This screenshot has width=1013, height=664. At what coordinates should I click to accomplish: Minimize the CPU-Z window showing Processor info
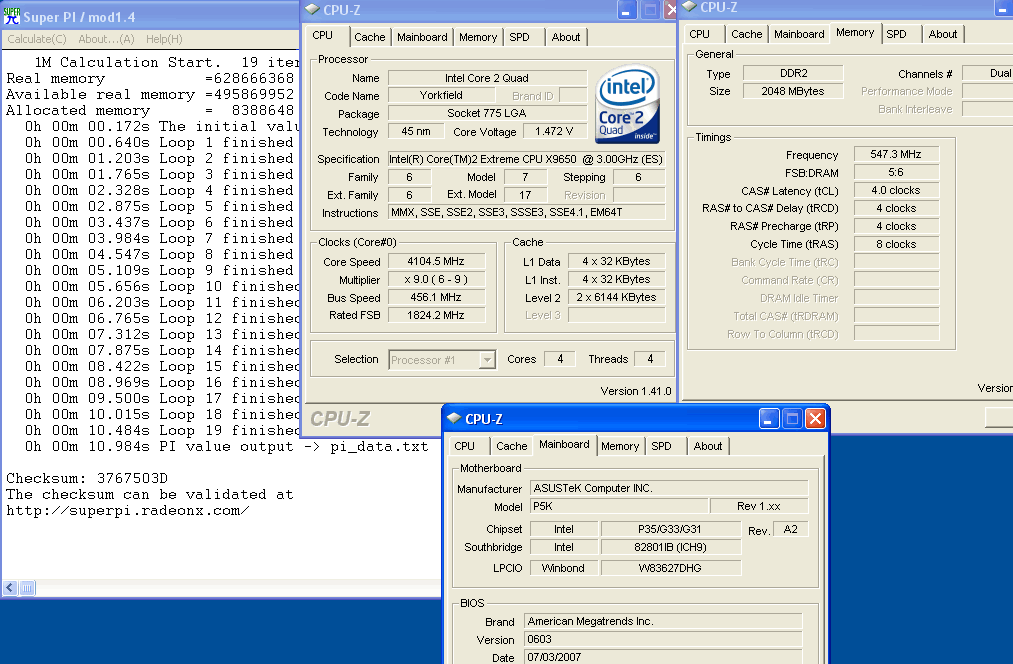click(x=627, y=10)
